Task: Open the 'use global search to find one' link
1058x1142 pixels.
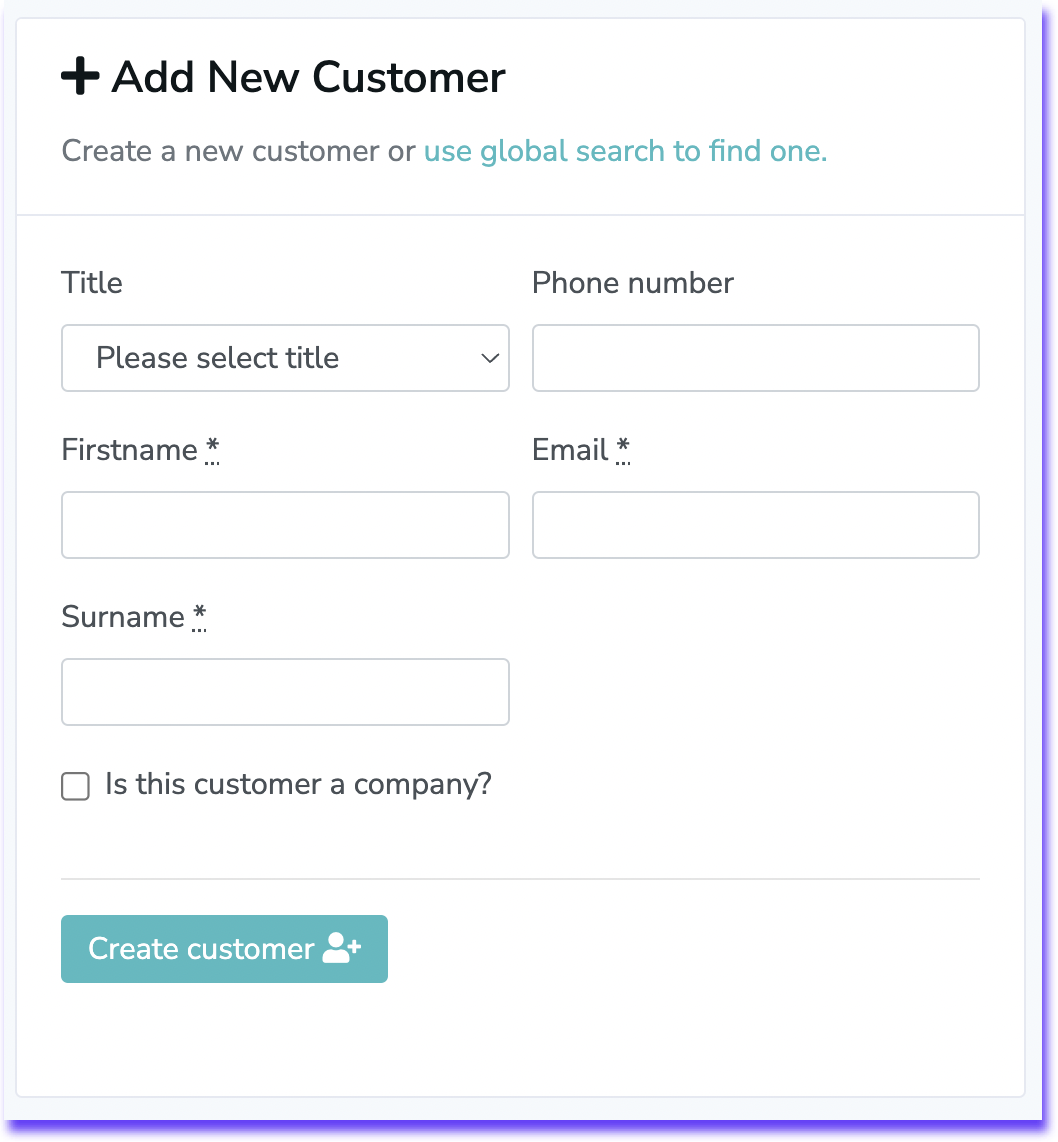Action: coord(625,151)
